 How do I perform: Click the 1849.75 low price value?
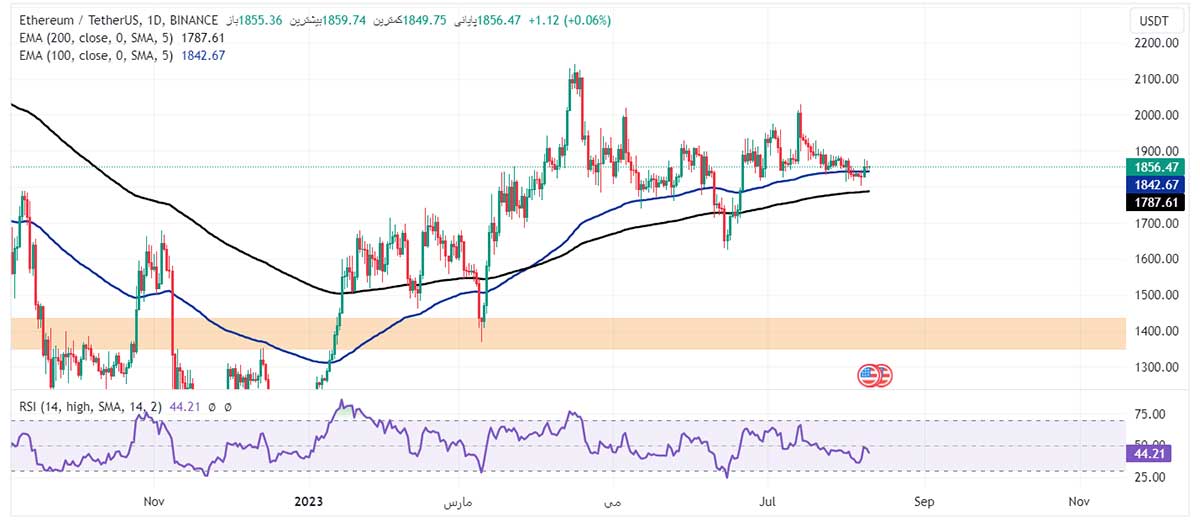pyautogui.click(x=426, y=20)
